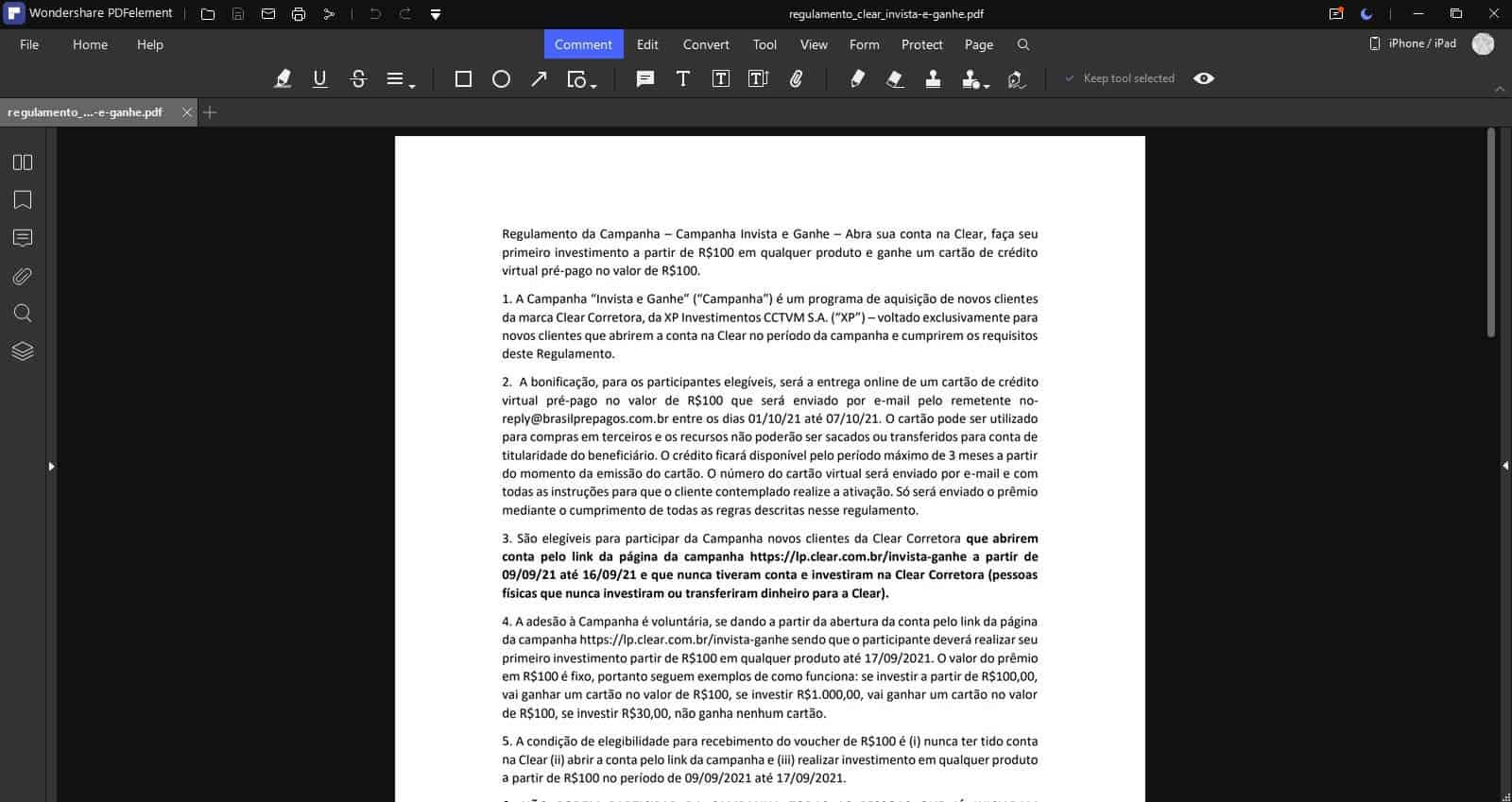Select the Highlight text tool
The height and width of the screenshot is (802, 1512).
282,78
